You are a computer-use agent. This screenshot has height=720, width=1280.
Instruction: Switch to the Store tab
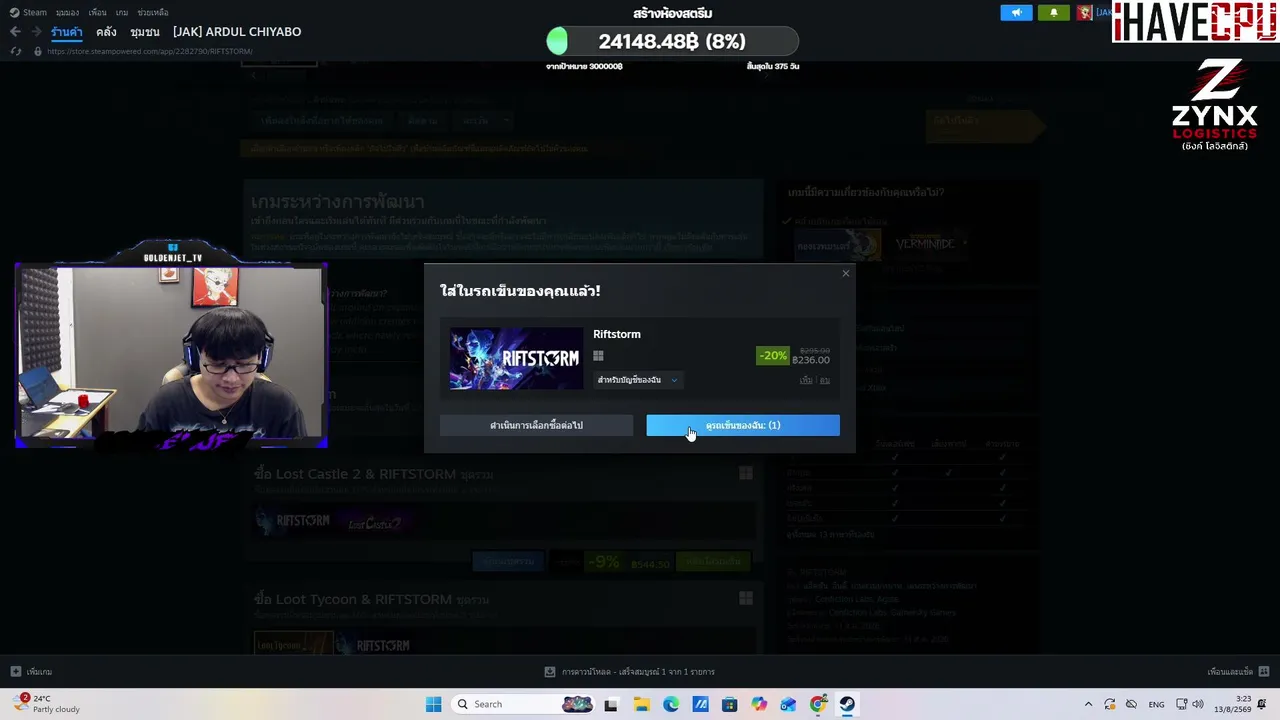[x=67, y=32]
